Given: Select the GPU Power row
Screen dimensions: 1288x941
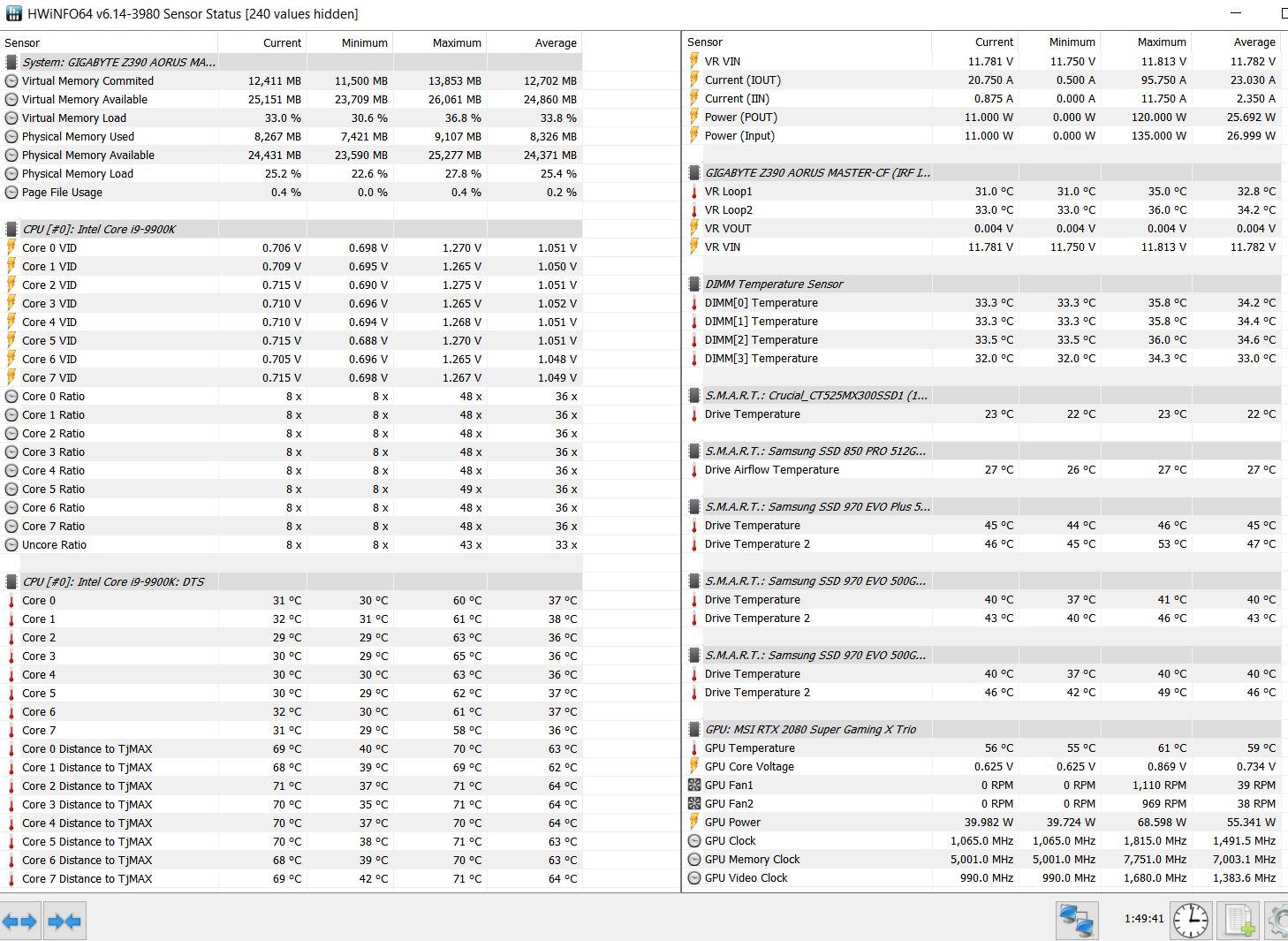Looking at the screenshot, I should coord(982,822).
